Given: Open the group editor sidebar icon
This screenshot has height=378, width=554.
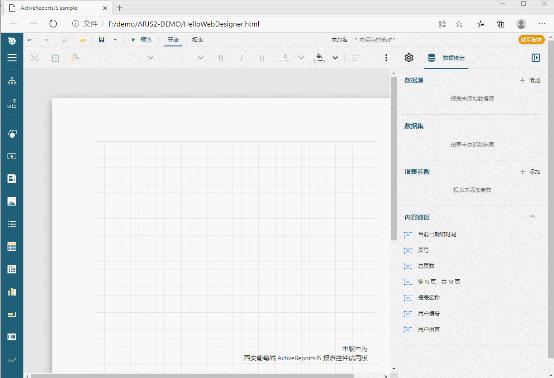Looking at the screenshot, I should click(x=12, y=104).
